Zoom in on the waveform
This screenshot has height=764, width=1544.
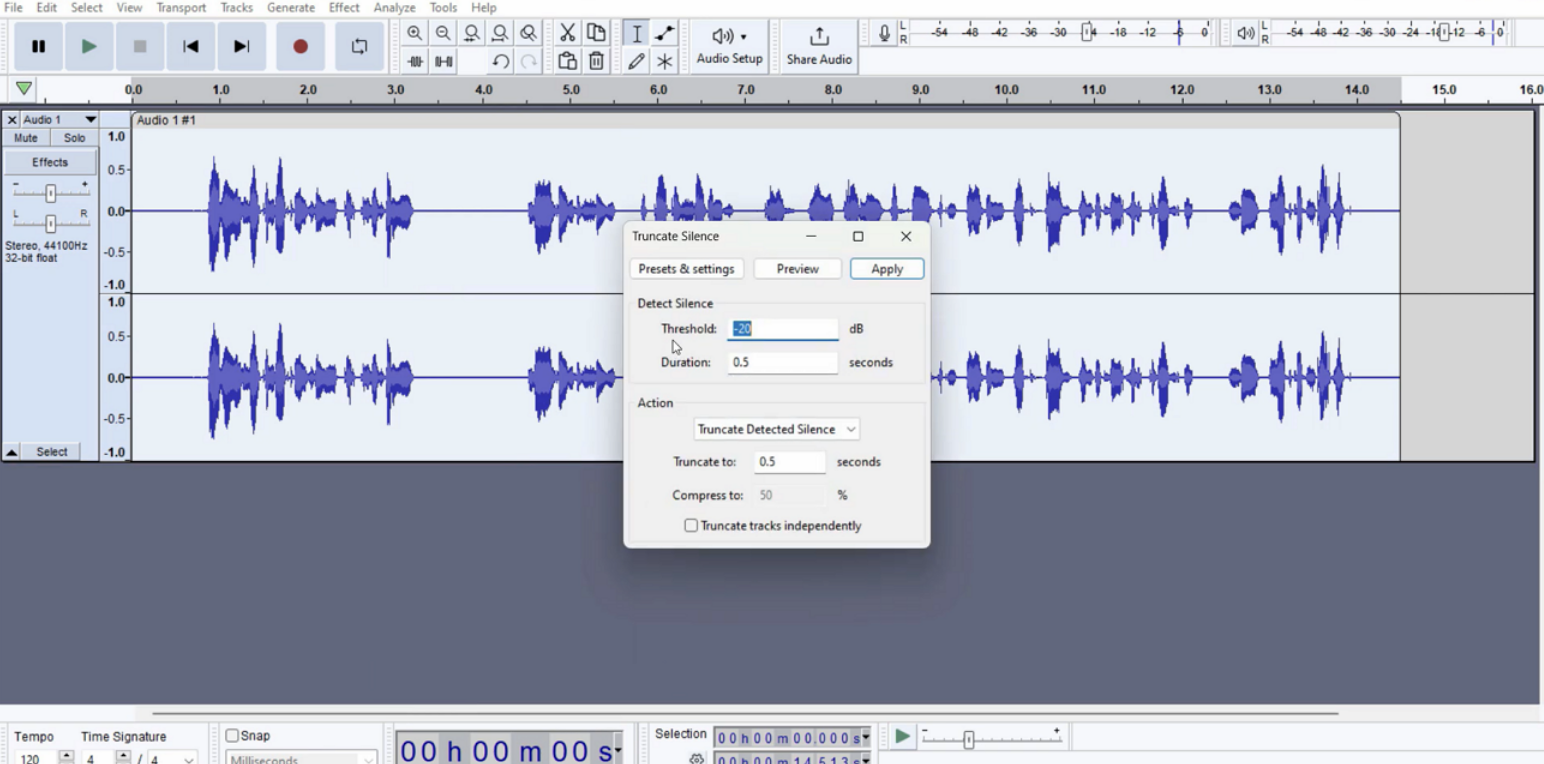coord(414,33)
